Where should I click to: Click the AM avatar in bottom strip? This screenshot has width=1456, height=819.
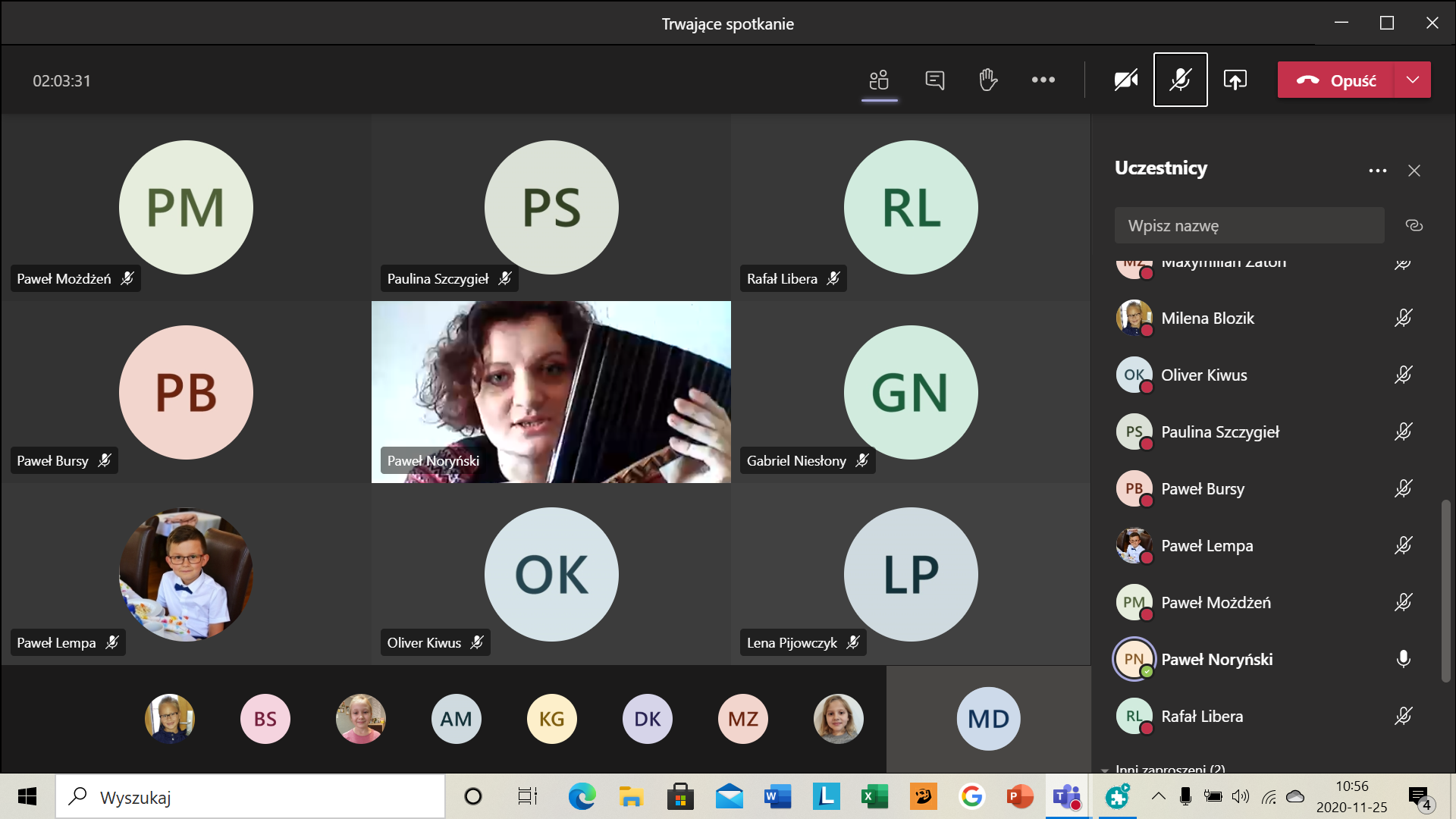pyautogui.click(x=457, y=719)
